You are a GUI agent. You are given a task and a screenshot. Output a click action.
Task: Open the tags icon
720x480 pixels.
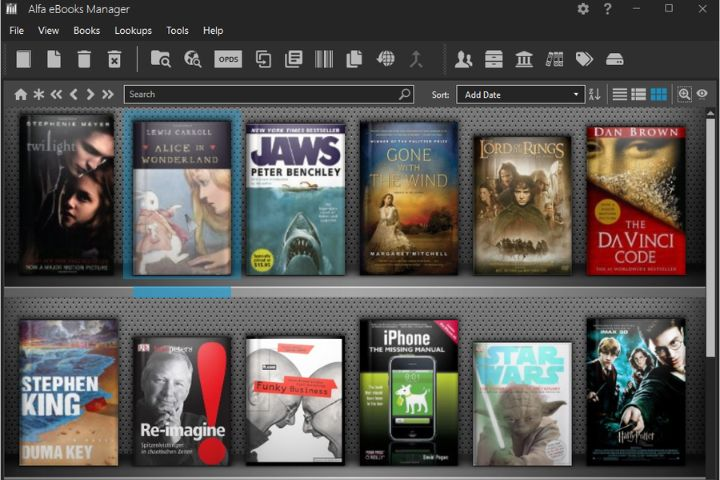coord(584,59)
